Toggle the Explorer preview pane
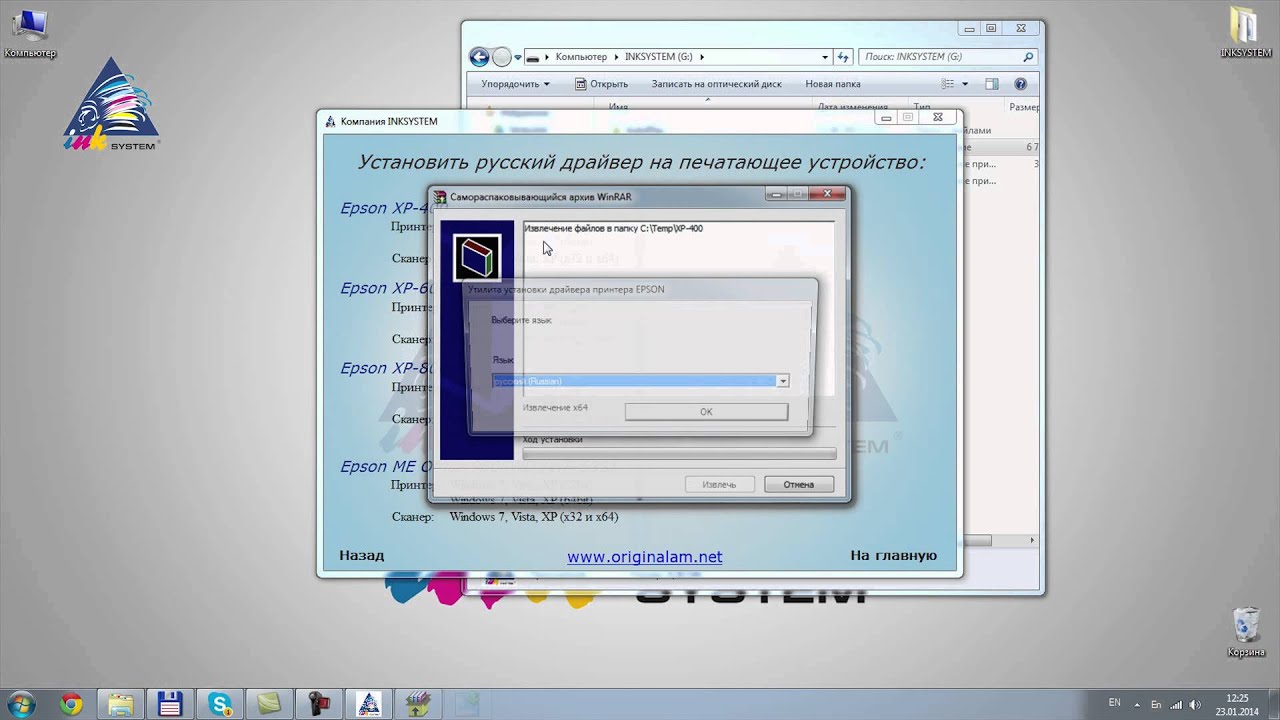Image resolution: width=1280 pixels, height=720 pixels. tap(992, 84)
